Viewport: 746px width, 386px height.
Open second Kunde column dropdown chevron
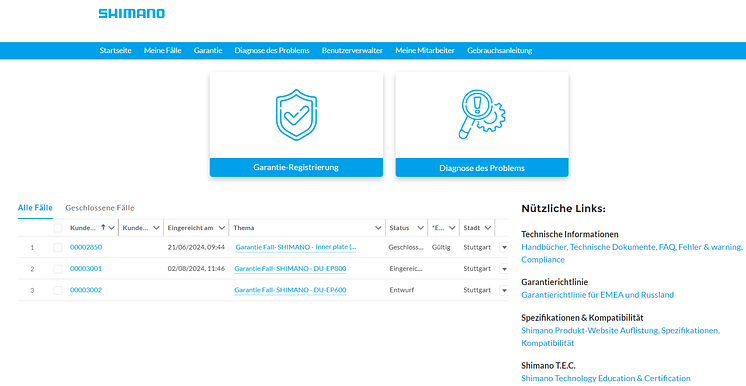pos(157,228)
